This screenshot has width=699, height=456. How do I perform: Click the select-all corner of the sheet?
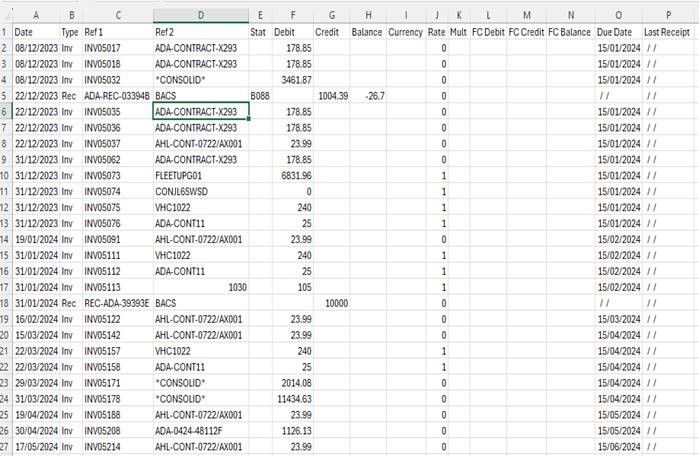pos(6,15)
